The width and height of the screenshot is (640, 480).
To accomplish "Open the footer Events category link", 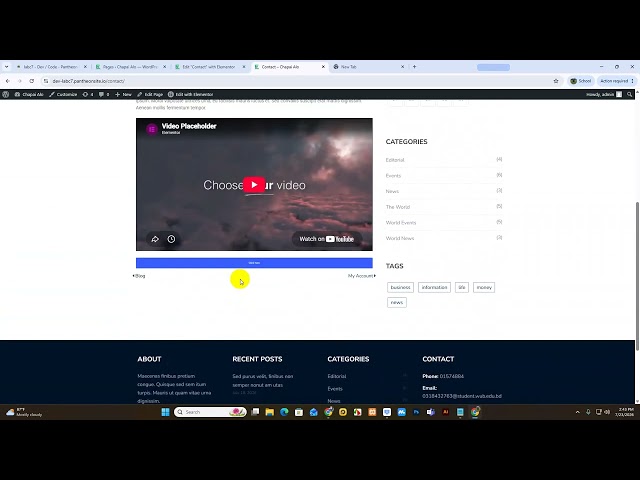I will click(335, 389).
